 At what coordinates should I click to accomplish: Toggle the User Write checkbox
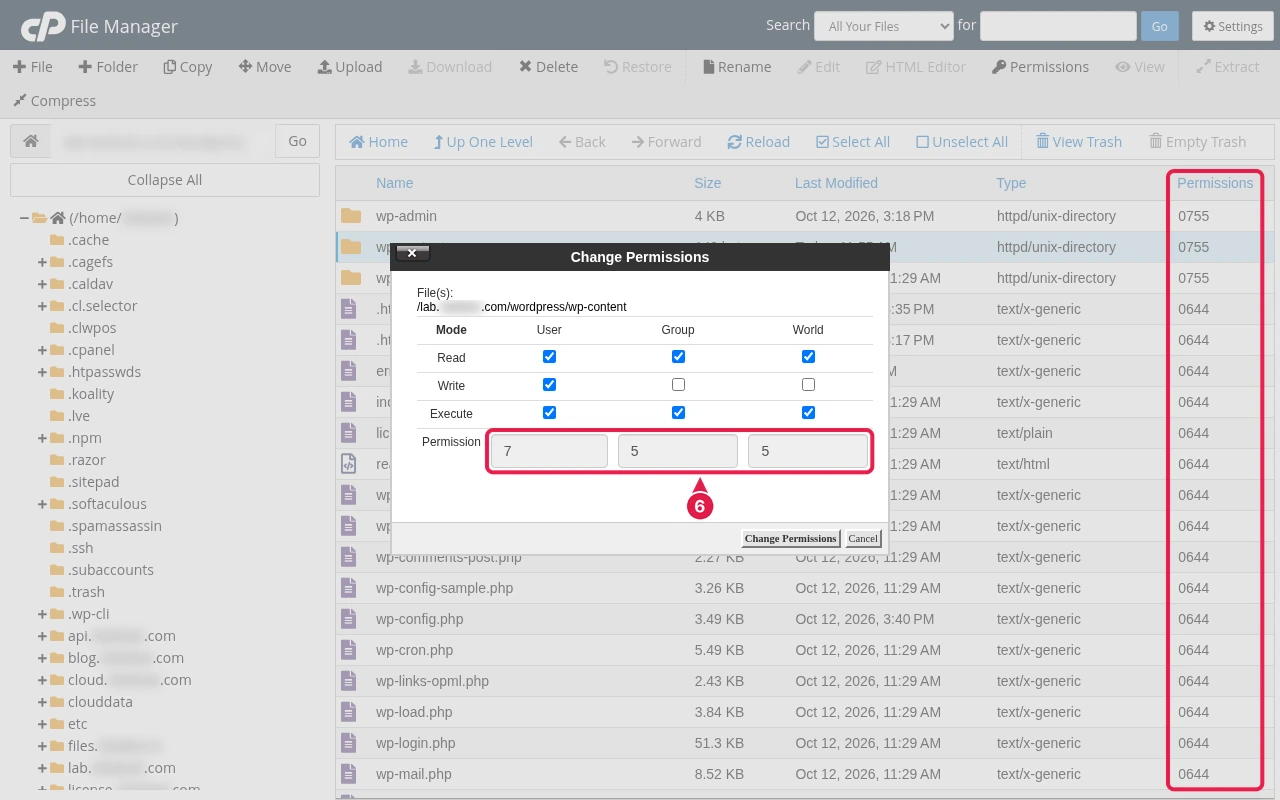pyautogui.click(x=549, y=385)
